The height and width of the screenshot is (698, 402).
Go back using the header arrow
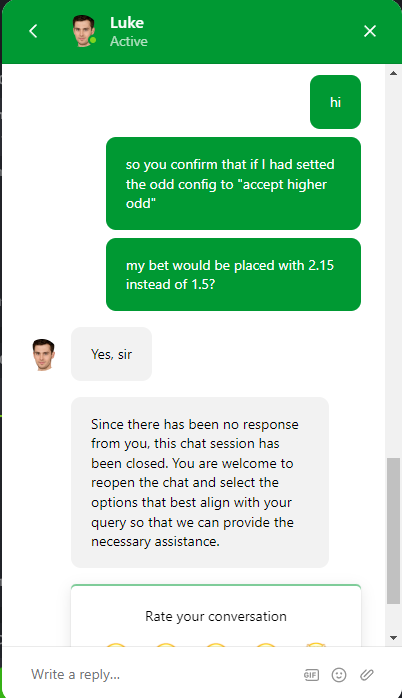33,31
